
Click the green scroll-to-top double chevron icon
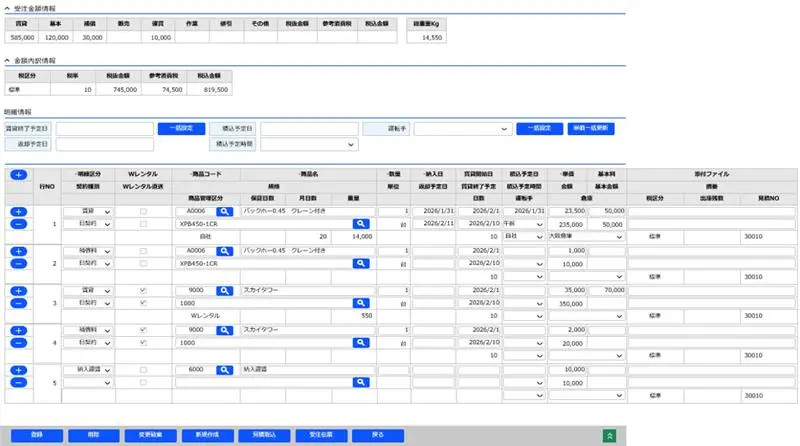coord(609,436)
